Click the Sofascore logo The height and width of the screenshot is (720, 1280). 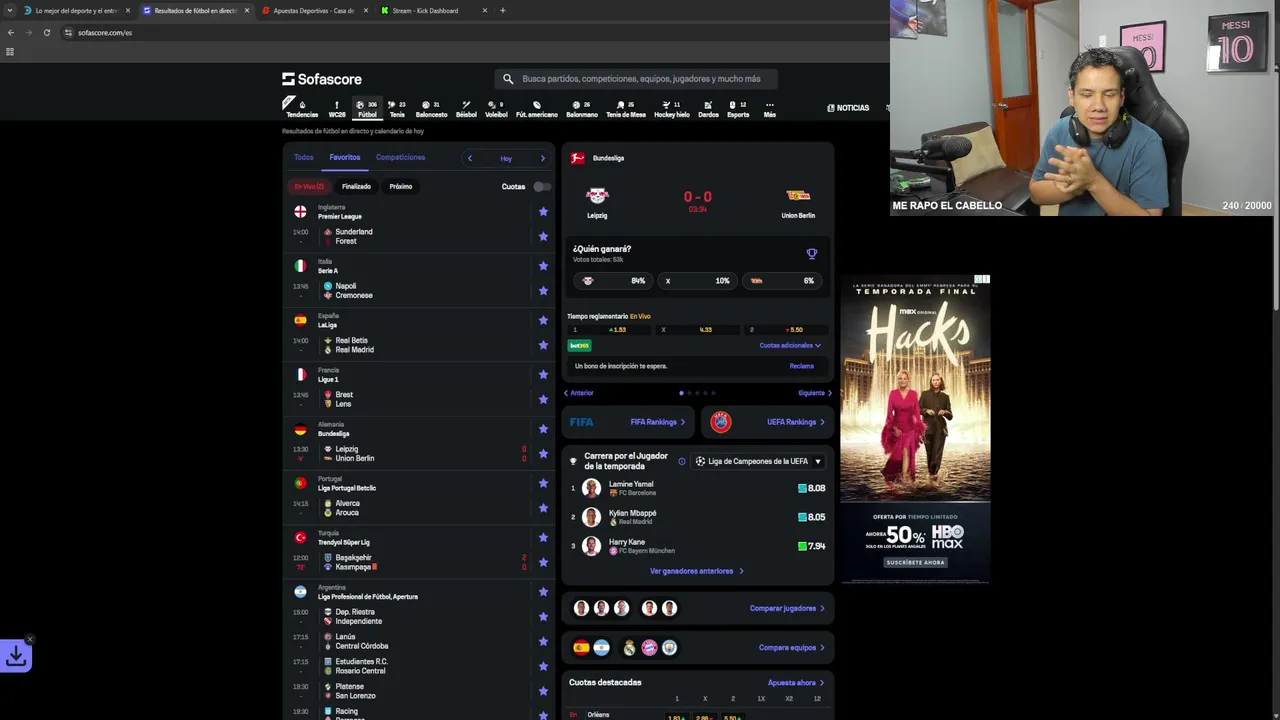[x=322, y=79]
